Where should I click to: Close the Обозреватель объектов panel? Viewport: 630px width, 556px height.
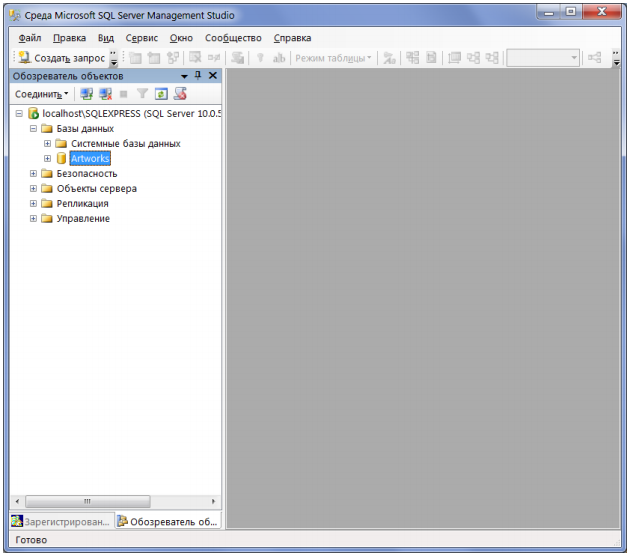pos(213,75)
